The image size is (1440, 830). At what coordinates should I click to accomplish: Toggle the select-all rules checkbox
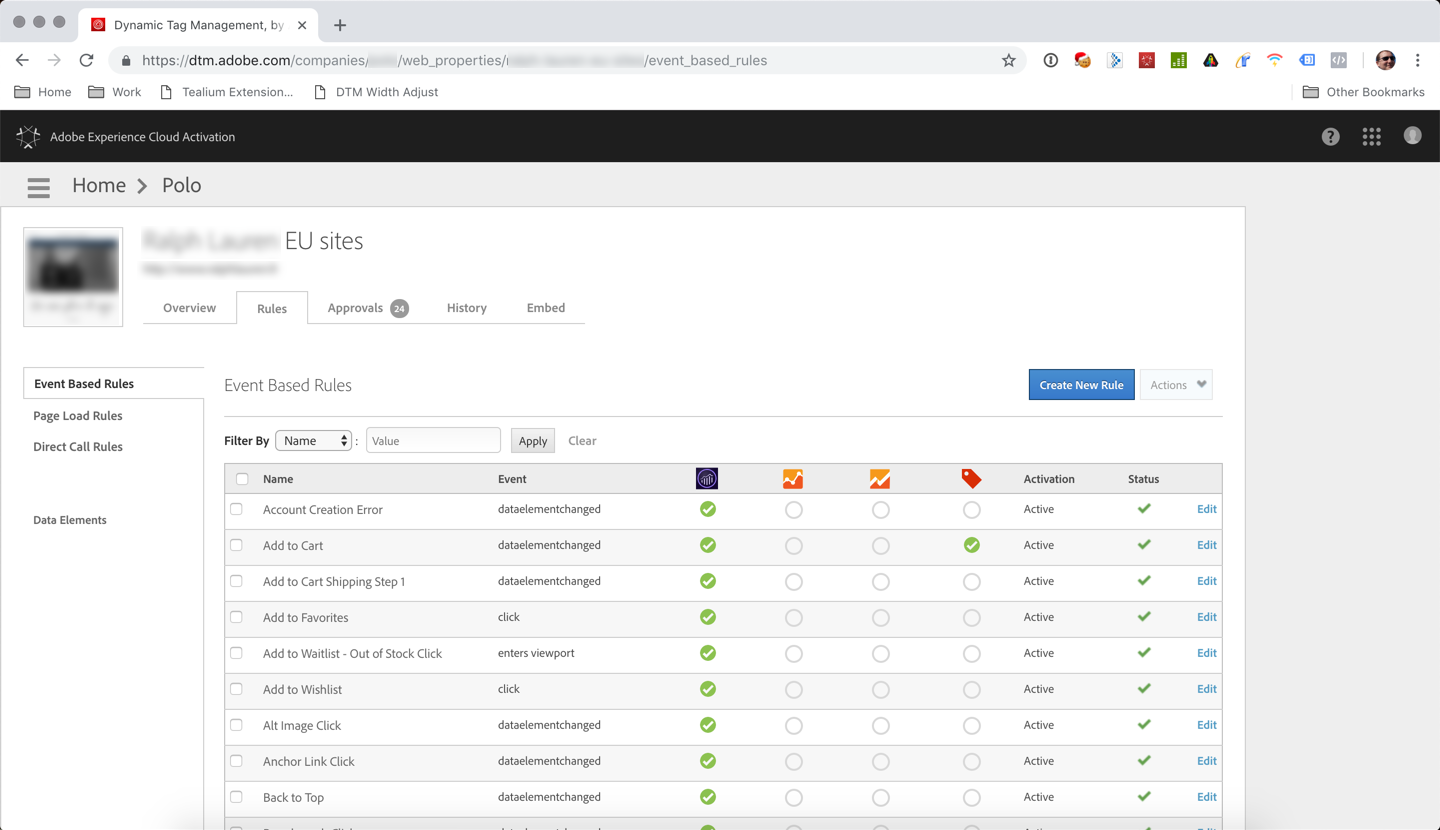pyautogui.click(x=242, y=479)
